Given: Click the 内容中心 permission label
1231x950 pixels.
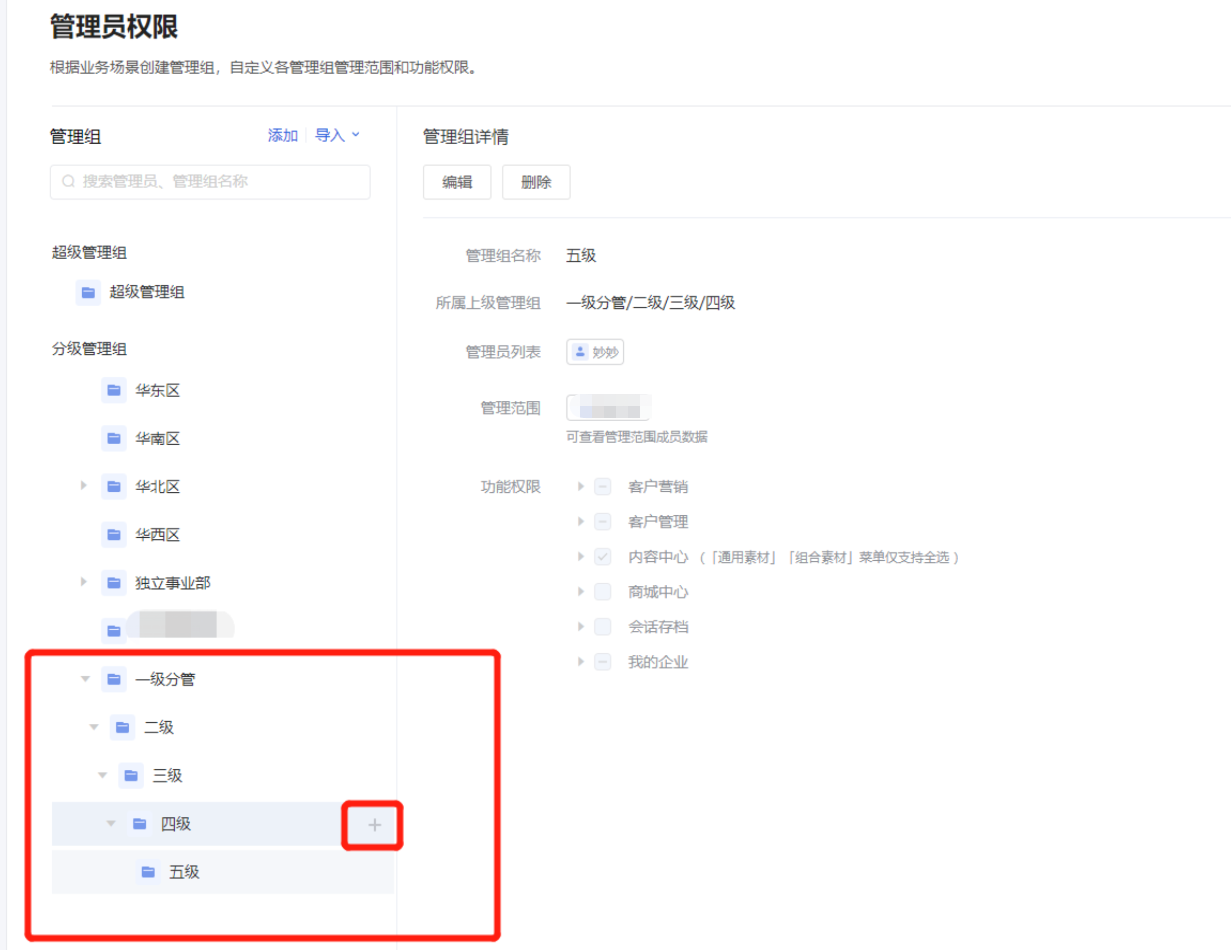Looking at the screenshot, I should pyautogui.click(x=658, y=557).
